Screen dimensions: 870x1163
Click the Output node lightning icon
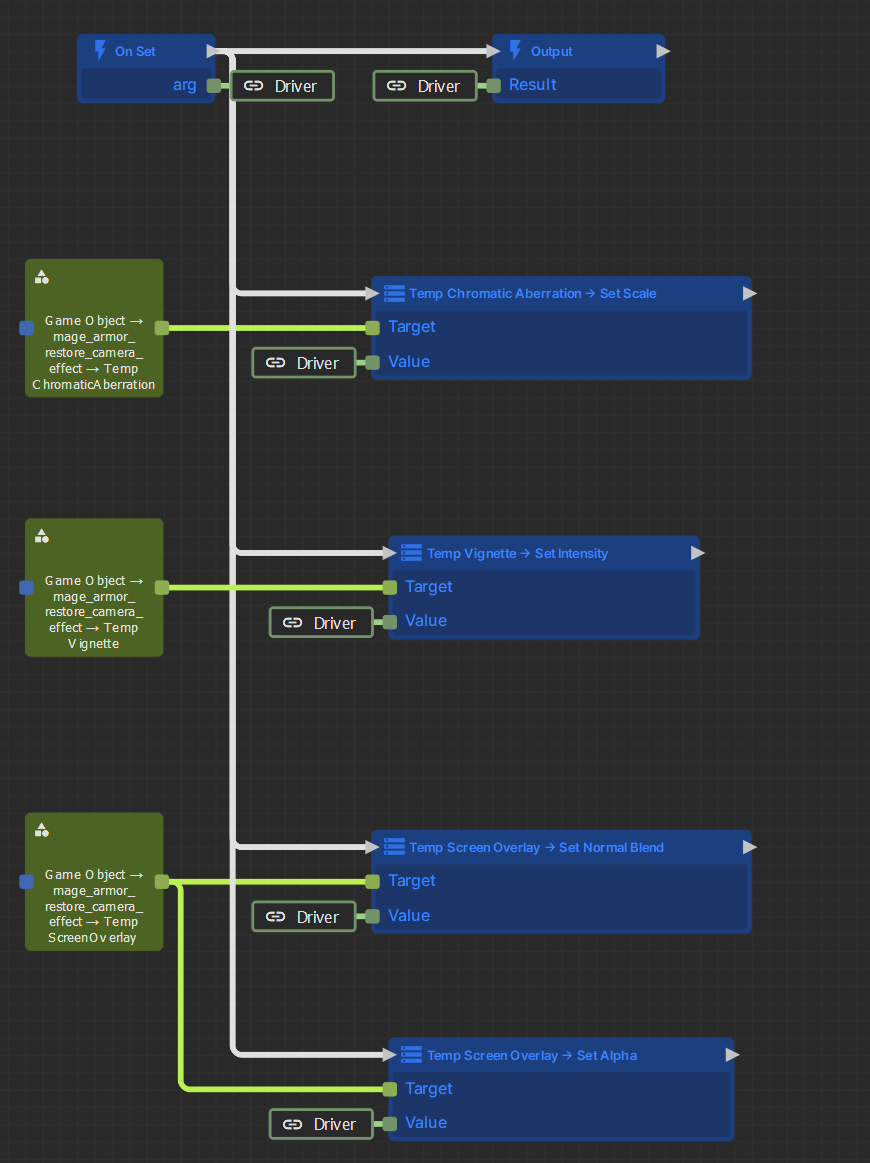point(515,50)
